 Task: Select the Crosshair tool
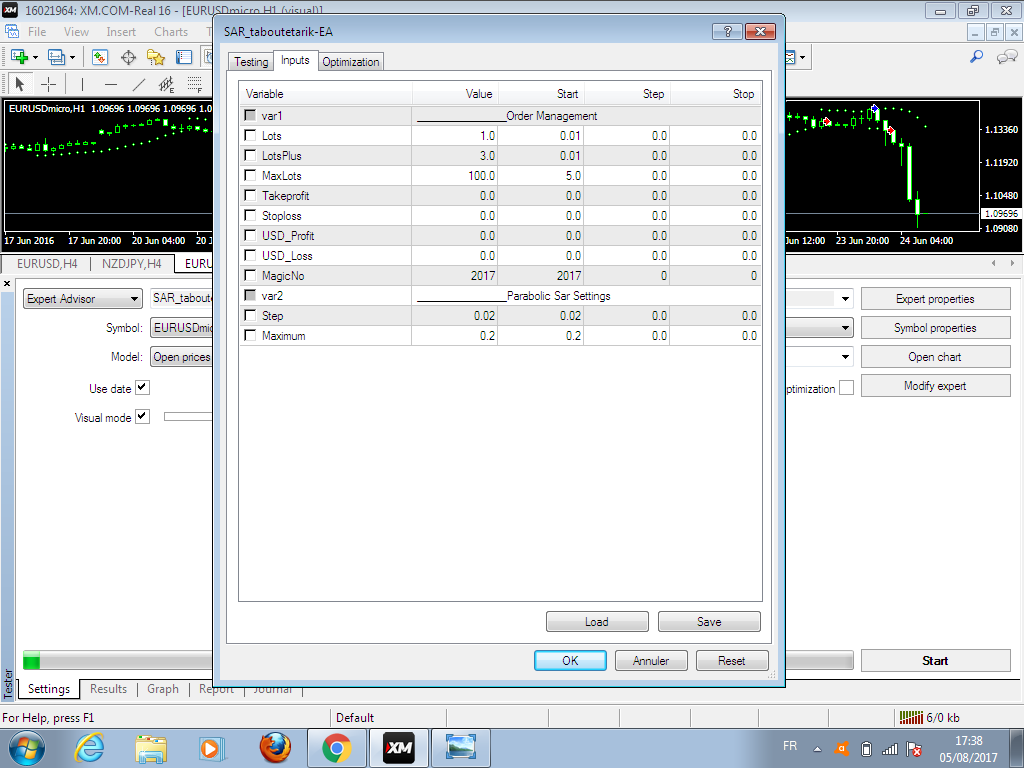[x=48, y=84]
